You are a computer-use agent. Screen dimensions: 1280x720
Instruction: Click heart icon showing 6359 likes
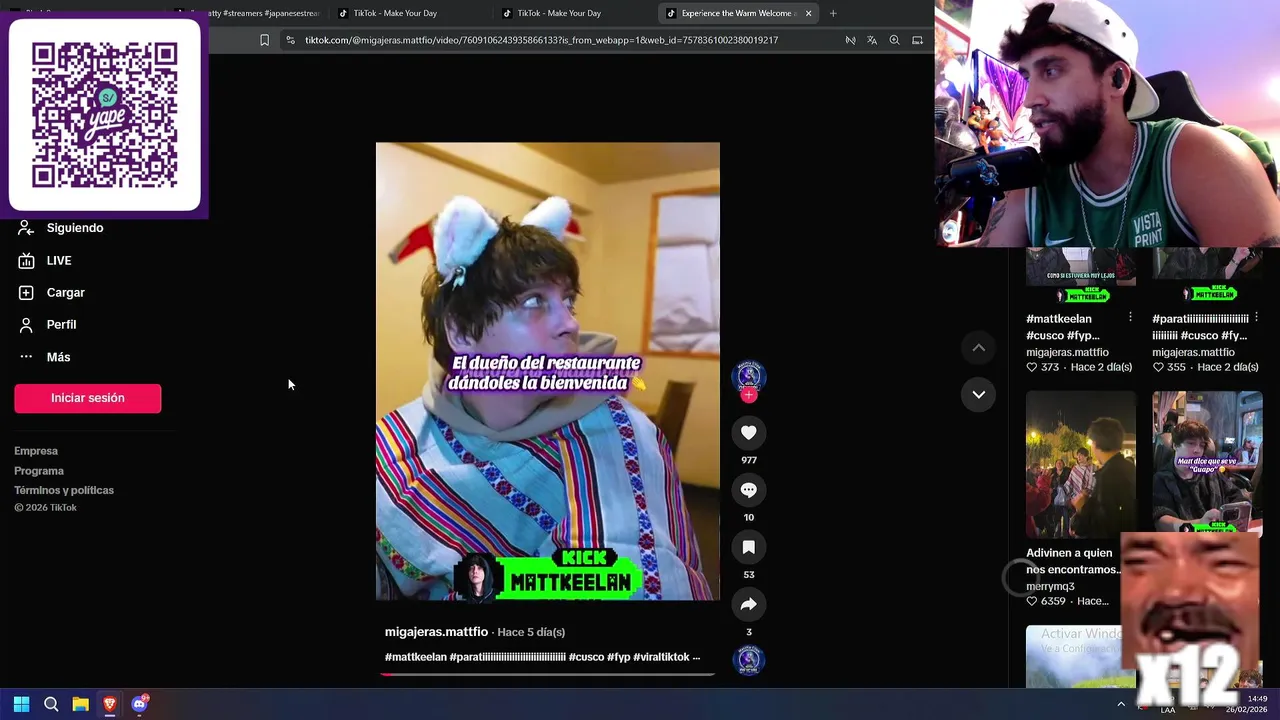(x=1032, y=601)
